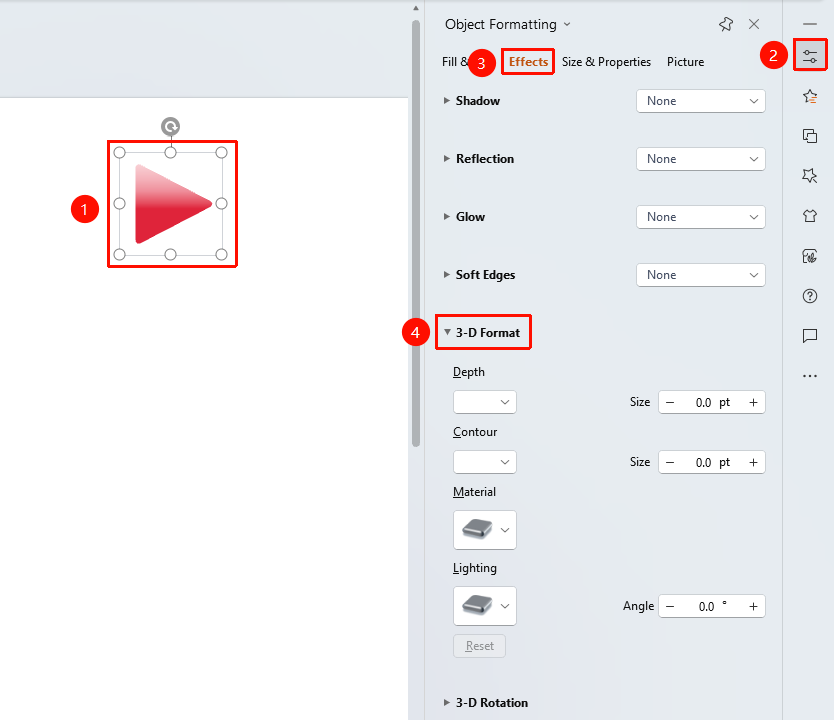Click the leaf image icon in sidebar
Viewport: 834px width, 720px height.
[810, 256]
